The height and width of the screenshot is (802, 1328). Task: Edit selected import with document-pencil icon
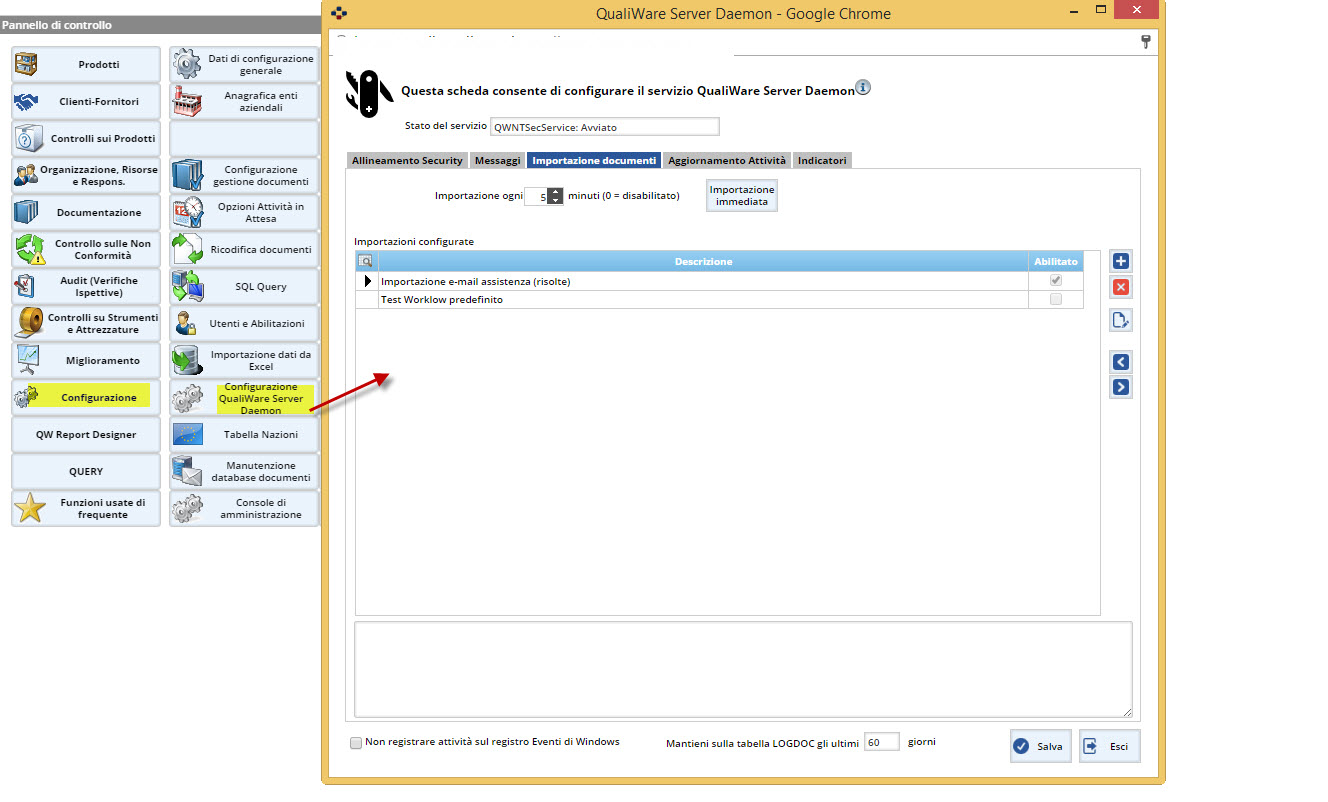(x=1121, y=321)
